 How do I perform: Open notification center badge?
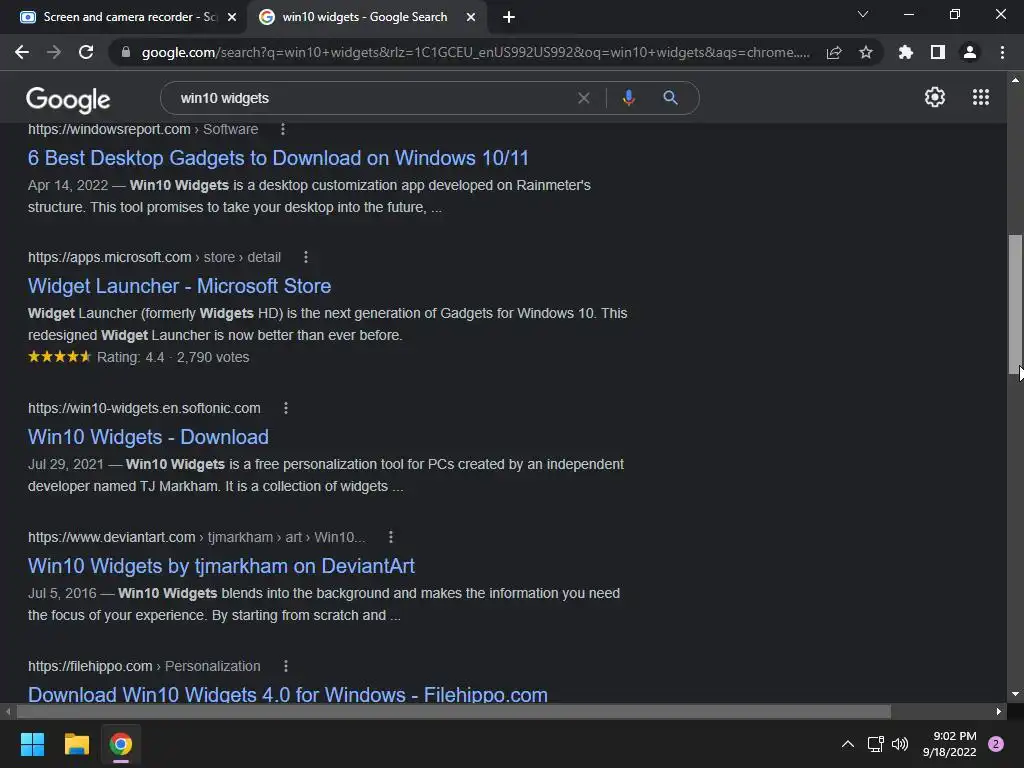coord(996,744)
